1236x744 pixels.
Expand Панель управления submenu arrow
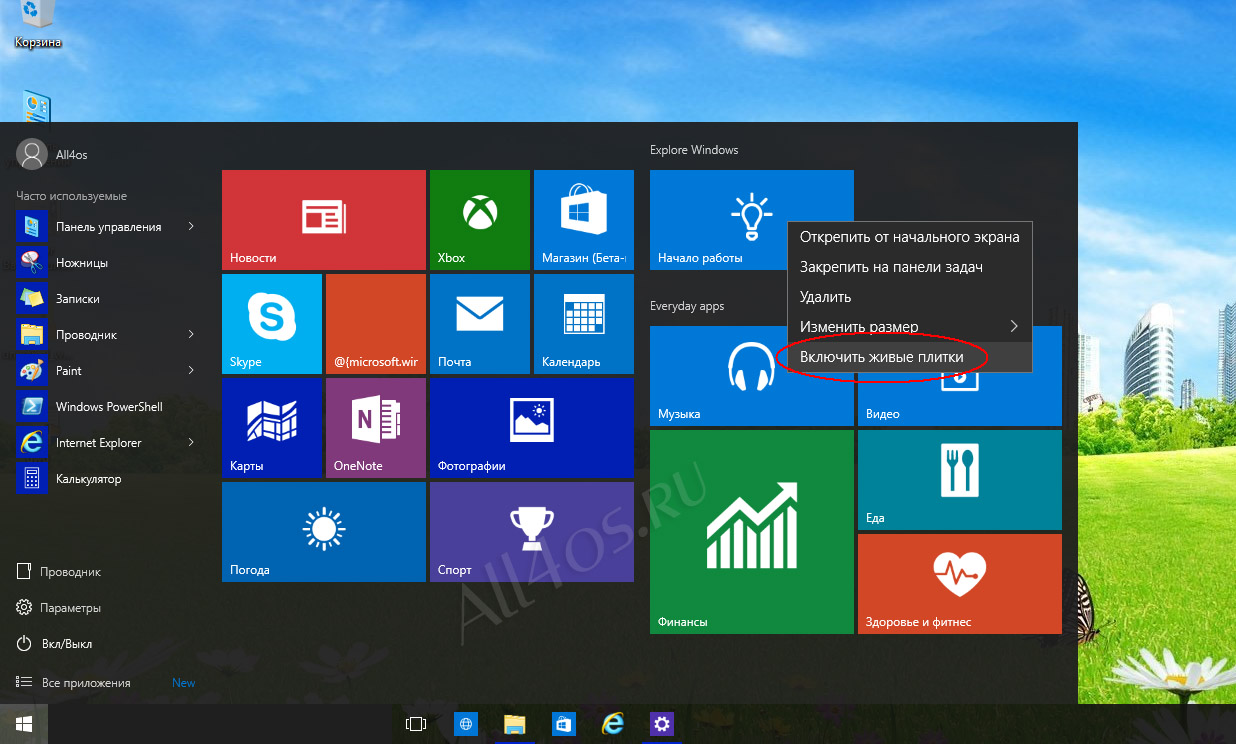pos(190,227)
